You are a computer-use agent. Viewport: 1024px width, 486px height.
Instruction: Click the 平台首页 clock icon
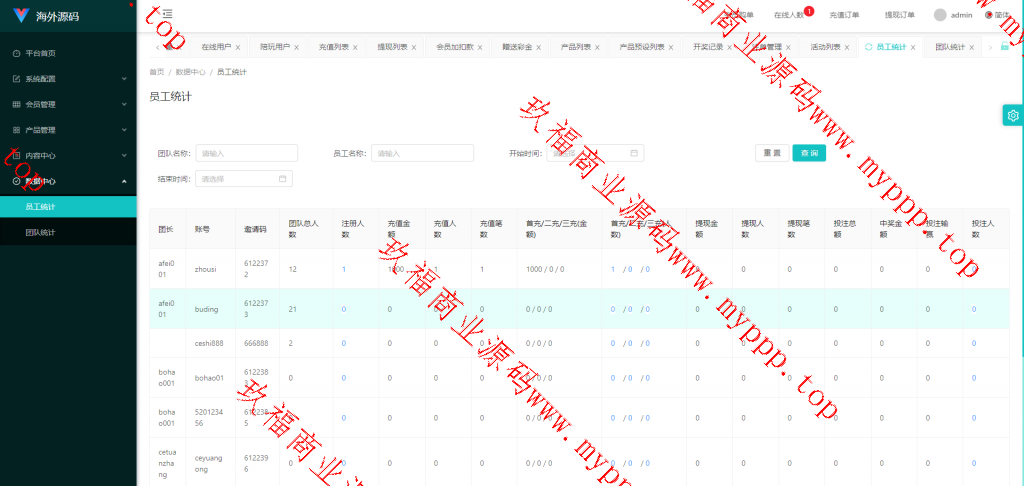(16, 53)
